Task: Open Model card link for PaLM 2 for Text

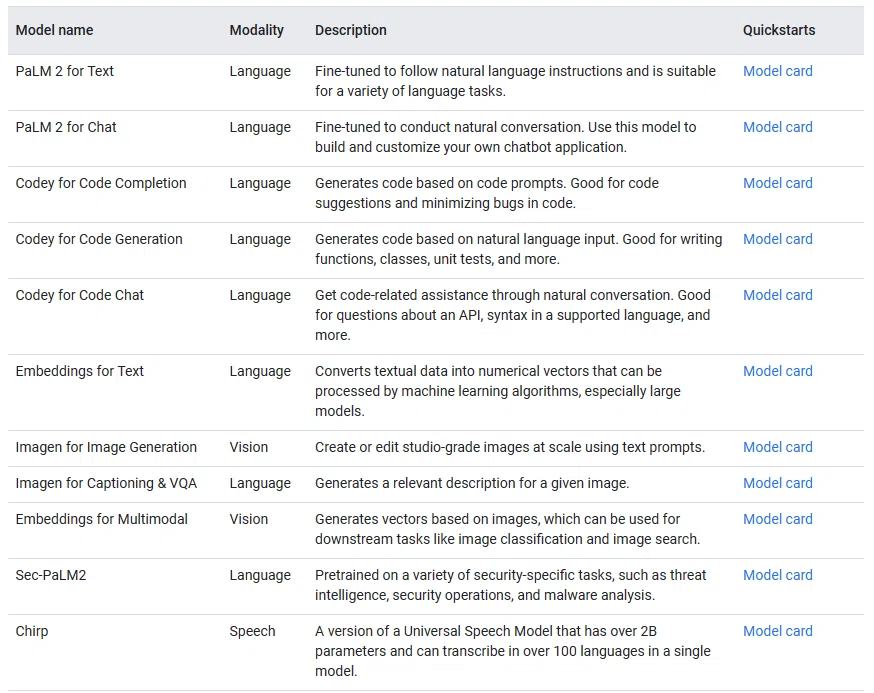Action: 778,71
